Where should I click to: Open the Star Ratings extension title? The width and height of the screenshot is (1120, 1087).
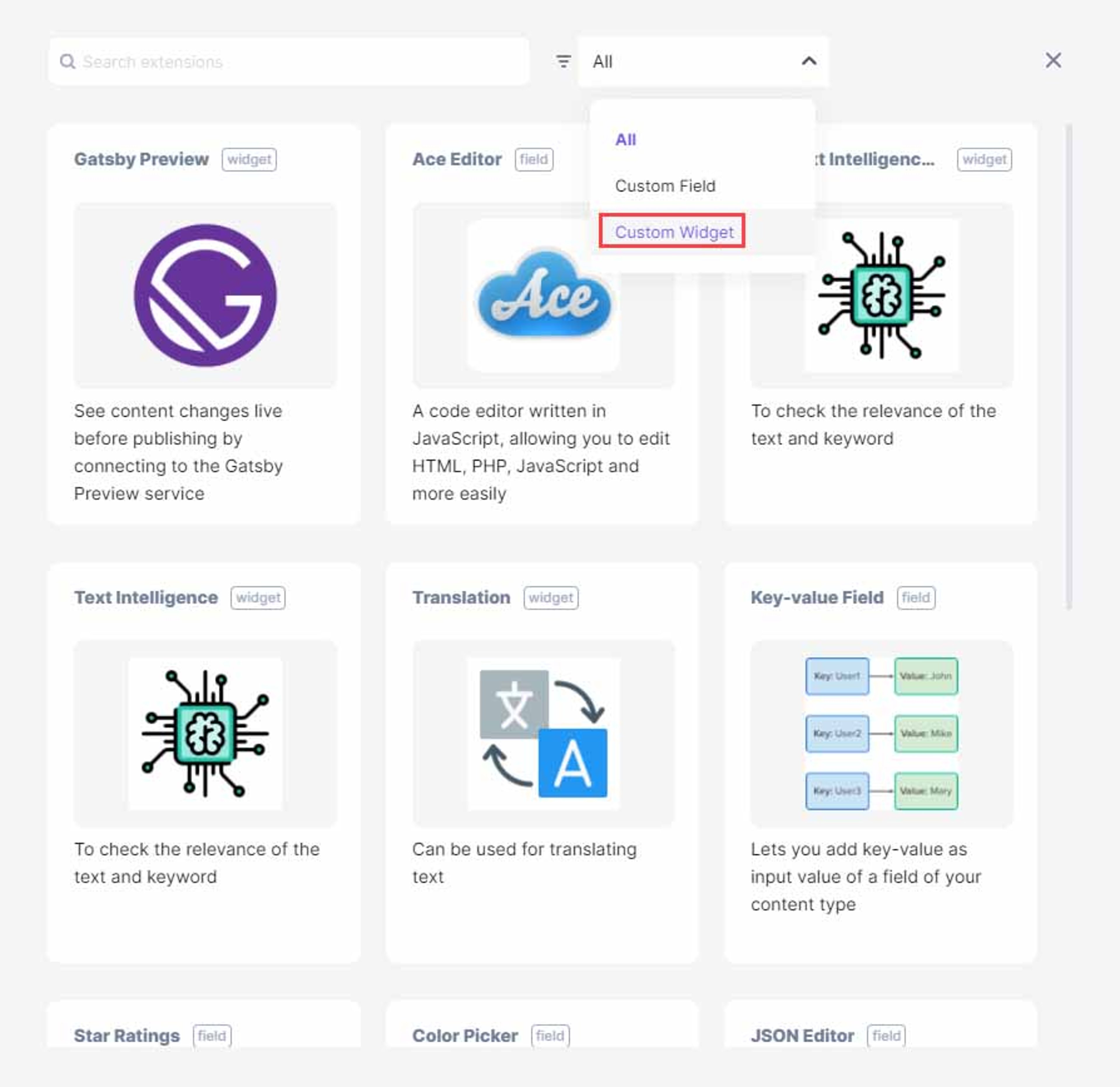coord(127,1036)
